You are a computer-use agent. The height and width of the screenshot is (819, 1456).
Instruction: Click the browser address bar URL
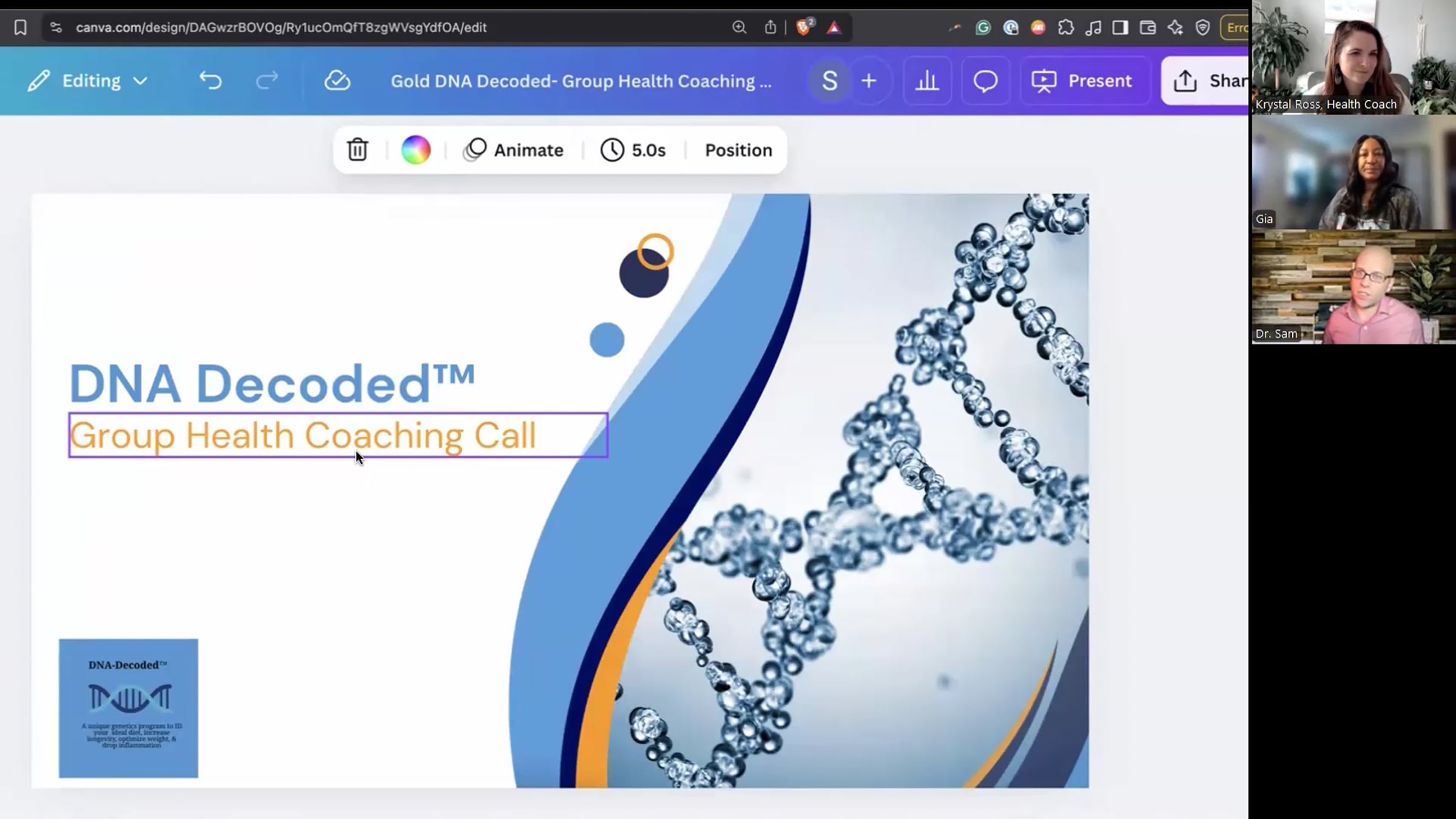click(x=281, y=27)
